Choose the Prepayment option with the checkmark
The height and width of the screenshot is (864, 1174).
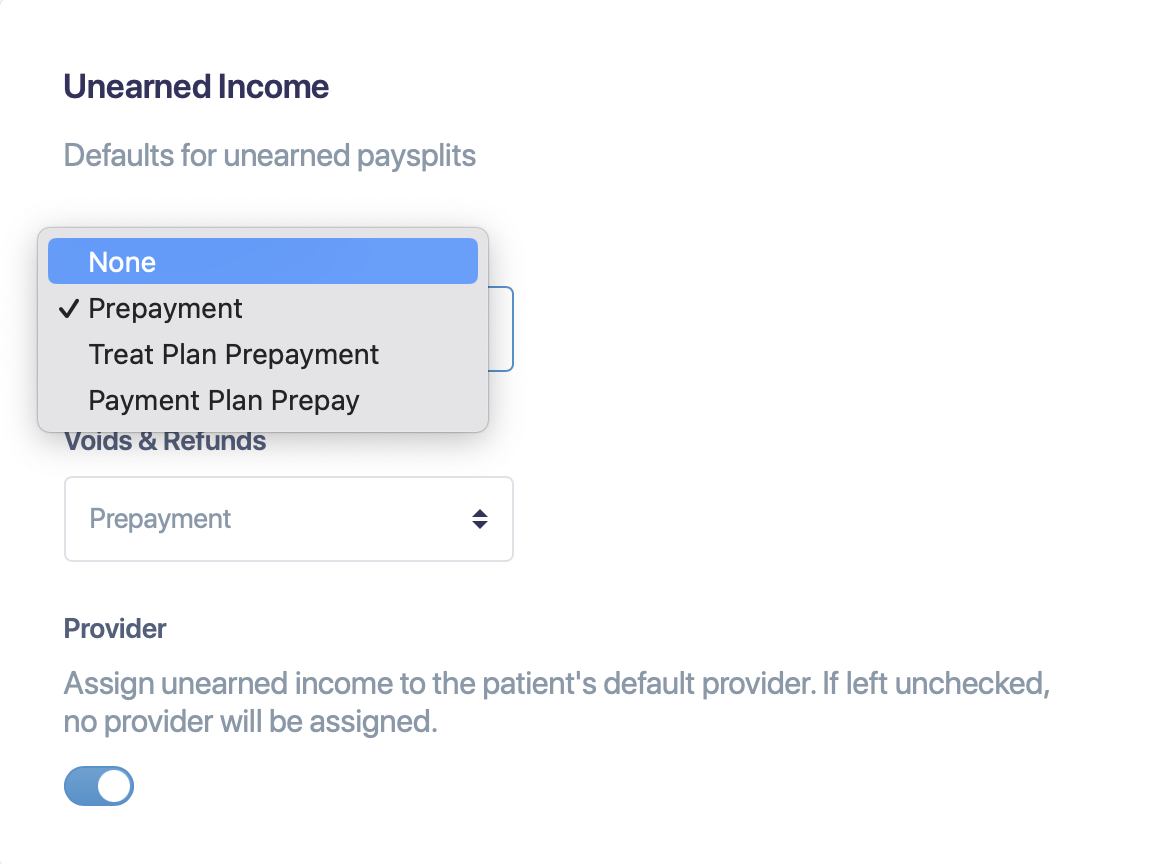(x=165, y=308)
